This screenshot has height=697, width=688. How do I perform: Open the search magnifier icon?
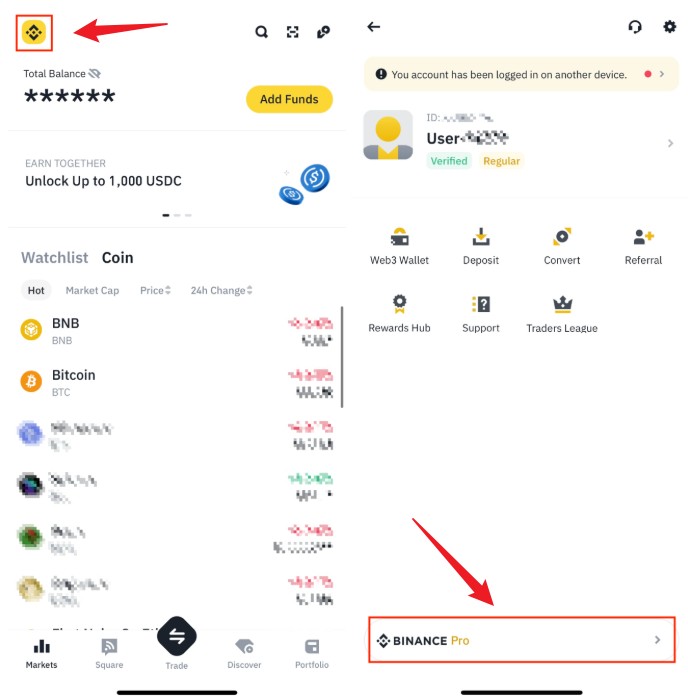click(262, 32)
